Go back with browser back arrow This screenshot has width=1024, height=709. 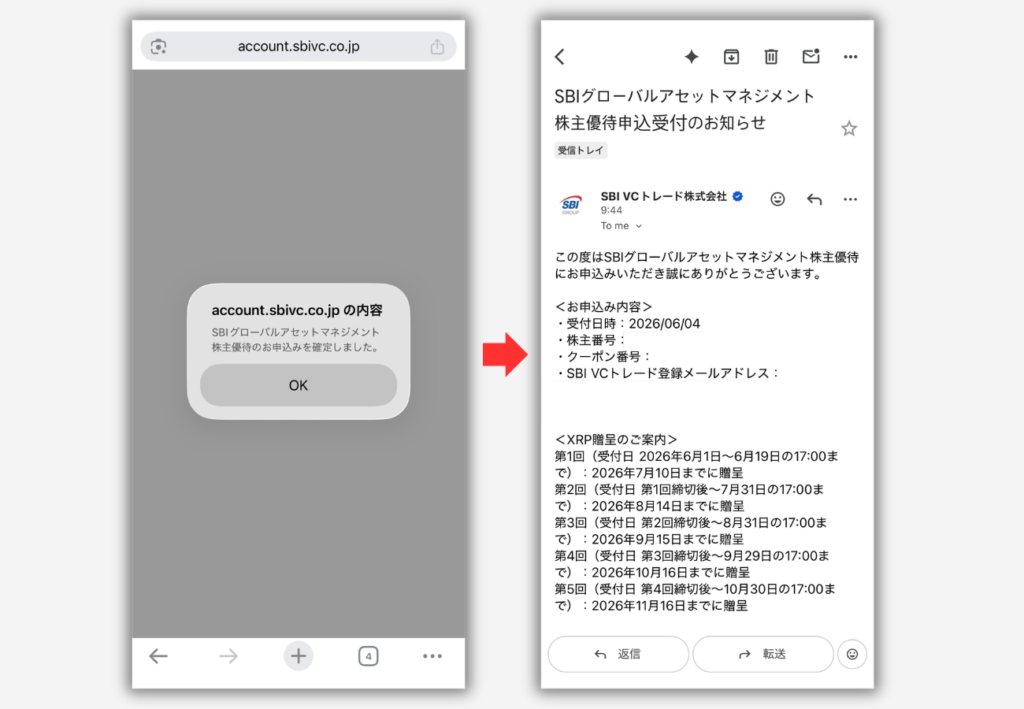tap(158, 655)
